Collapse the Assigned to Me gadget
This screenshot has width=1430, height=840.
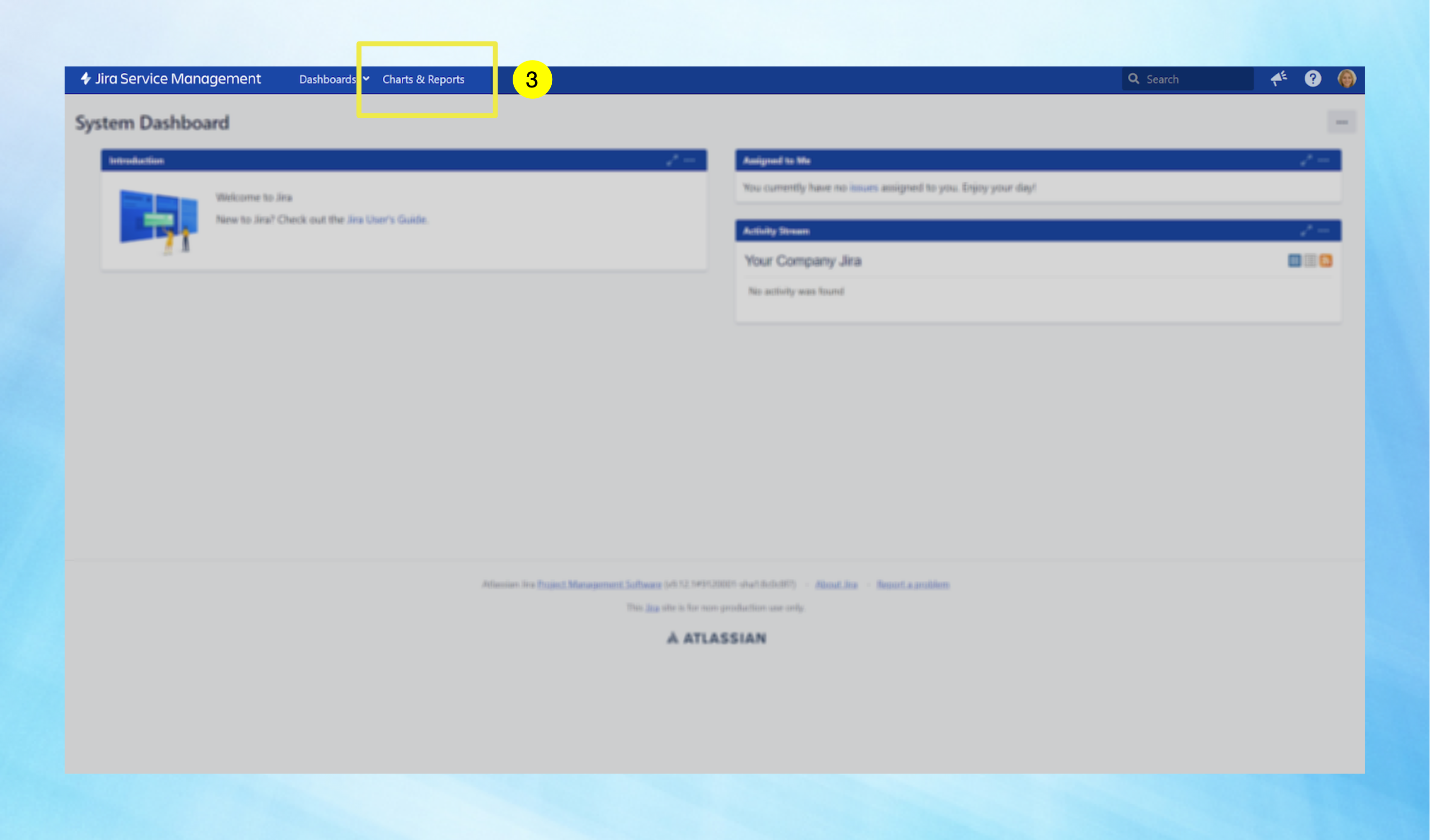click(x=1324, y=161)
